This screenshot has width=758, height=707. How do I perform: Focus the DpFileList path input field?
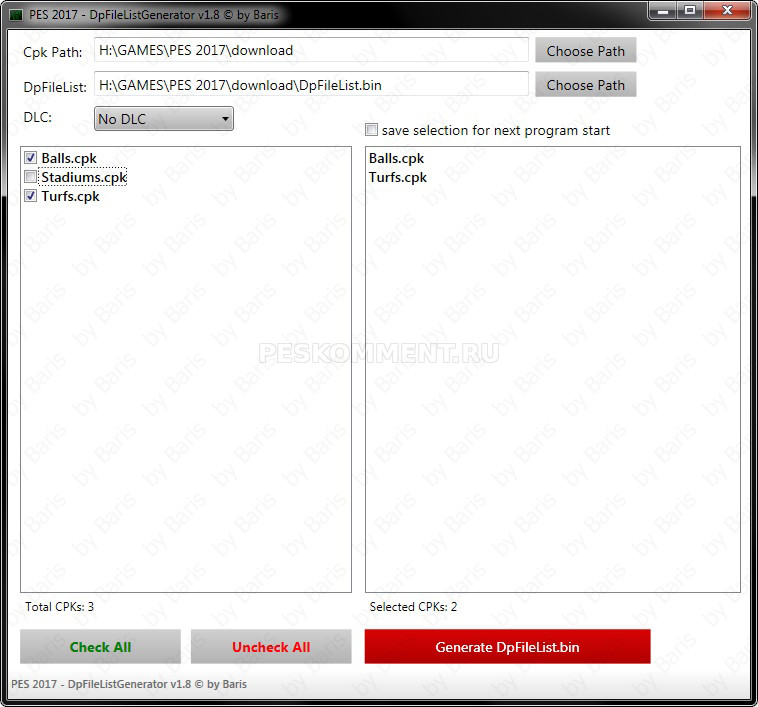click(x=311, y=85)
